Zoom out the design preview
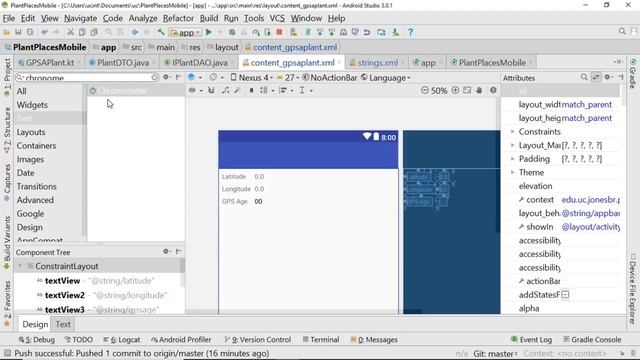The image size is (640, 360). pos(425,90)
